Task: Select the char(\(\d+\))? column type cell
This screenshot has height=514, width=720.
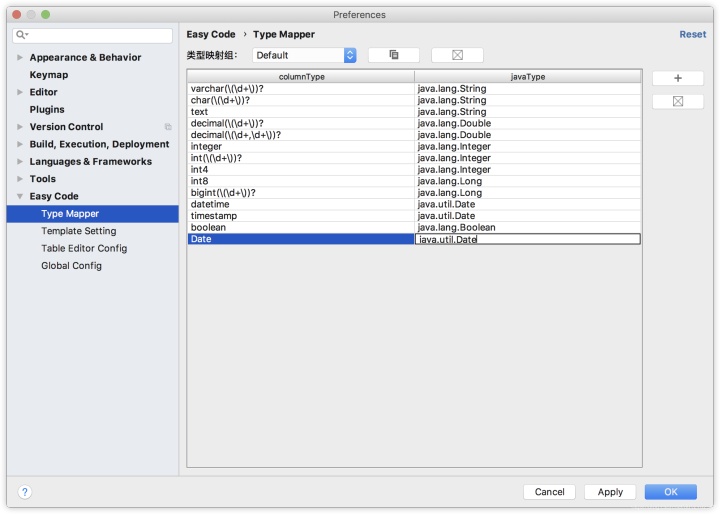Action: (x=301, y=100)
